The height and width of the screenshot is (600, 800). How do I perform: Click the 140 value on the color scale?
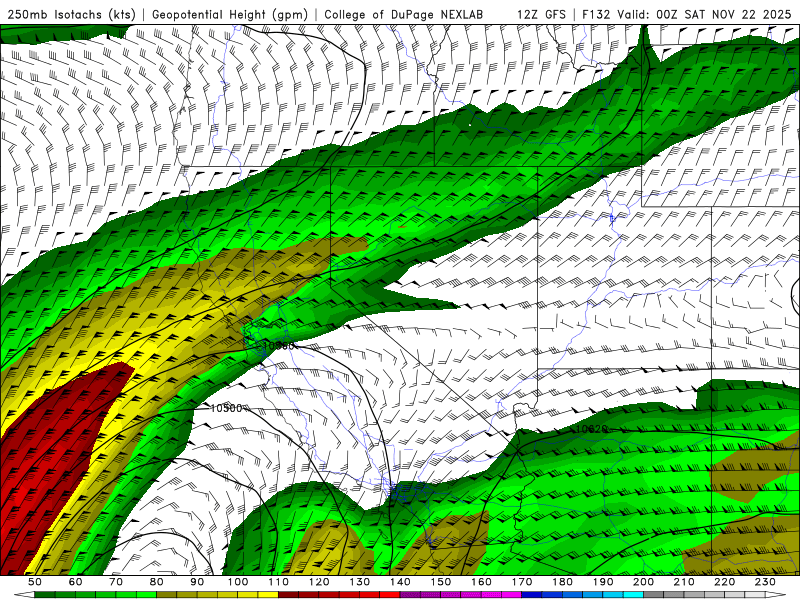[x=400, y=582]
